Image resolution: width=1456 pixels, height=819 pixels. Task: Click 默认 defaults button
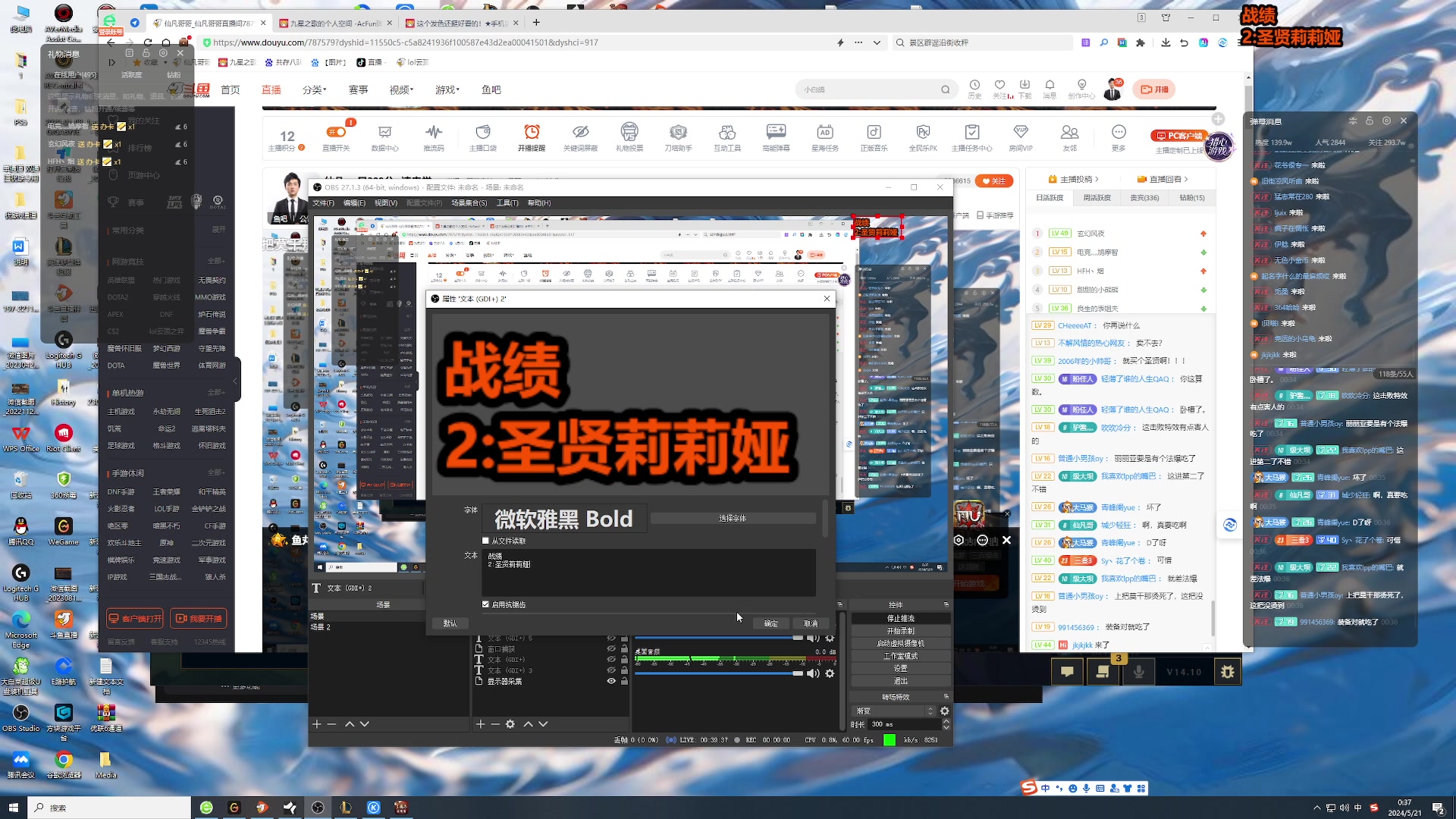coord(450,623)
